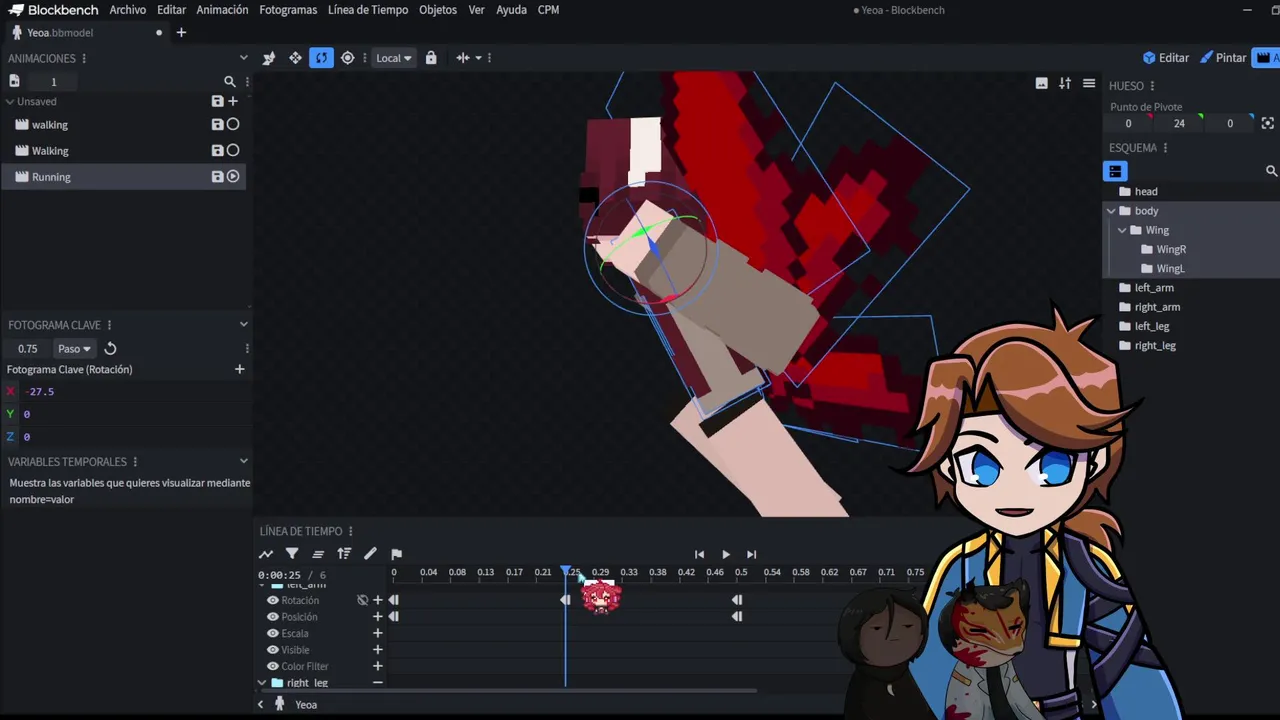
Task: Click the center transform icon
Action: (x=463, y=58)
